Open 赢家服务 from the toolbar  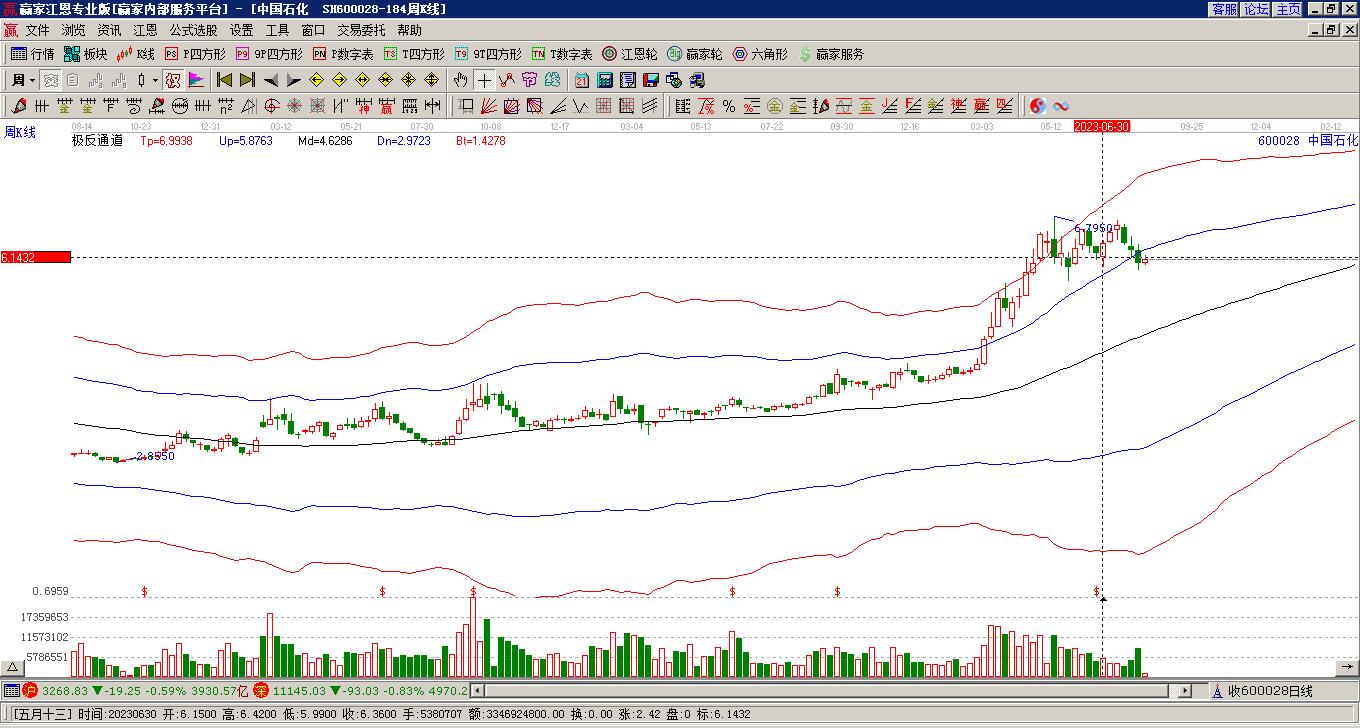tap(831, 54)
